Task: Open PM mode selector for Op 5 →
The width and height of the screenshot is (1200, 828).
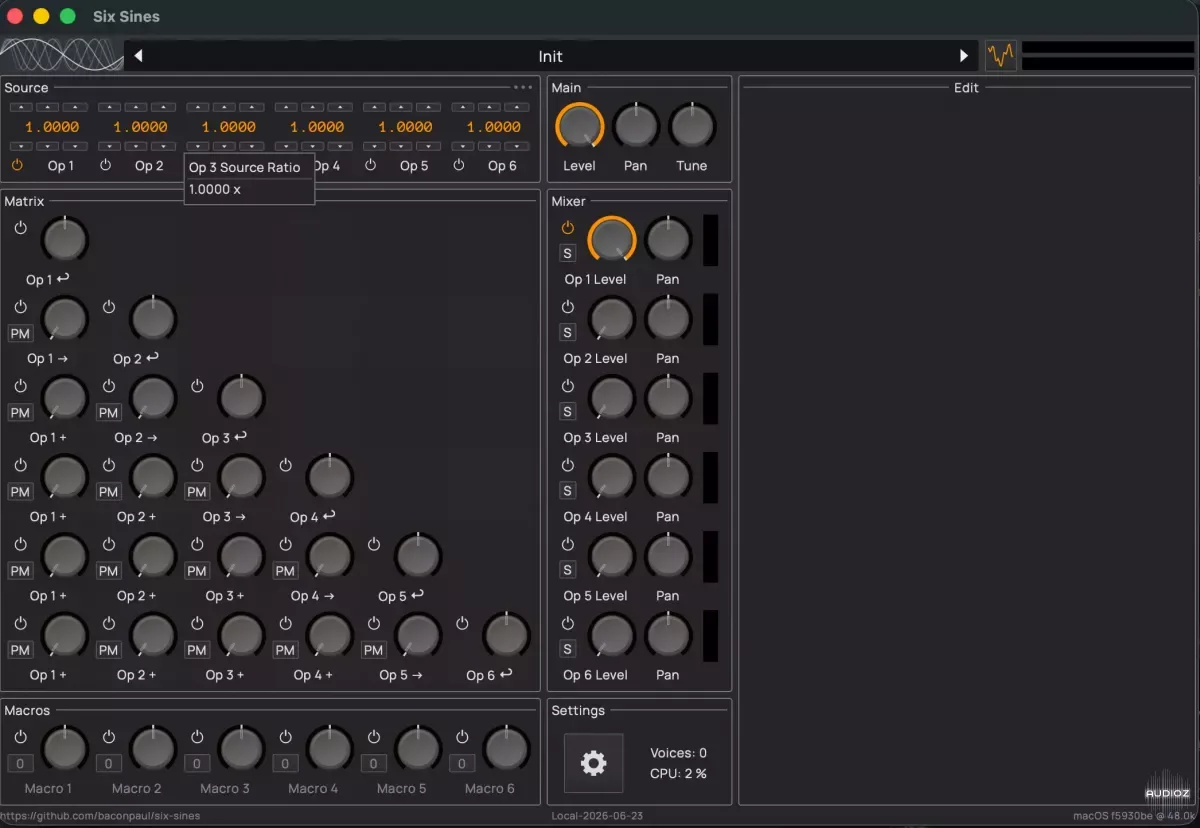Action: [x=373, y=650]
